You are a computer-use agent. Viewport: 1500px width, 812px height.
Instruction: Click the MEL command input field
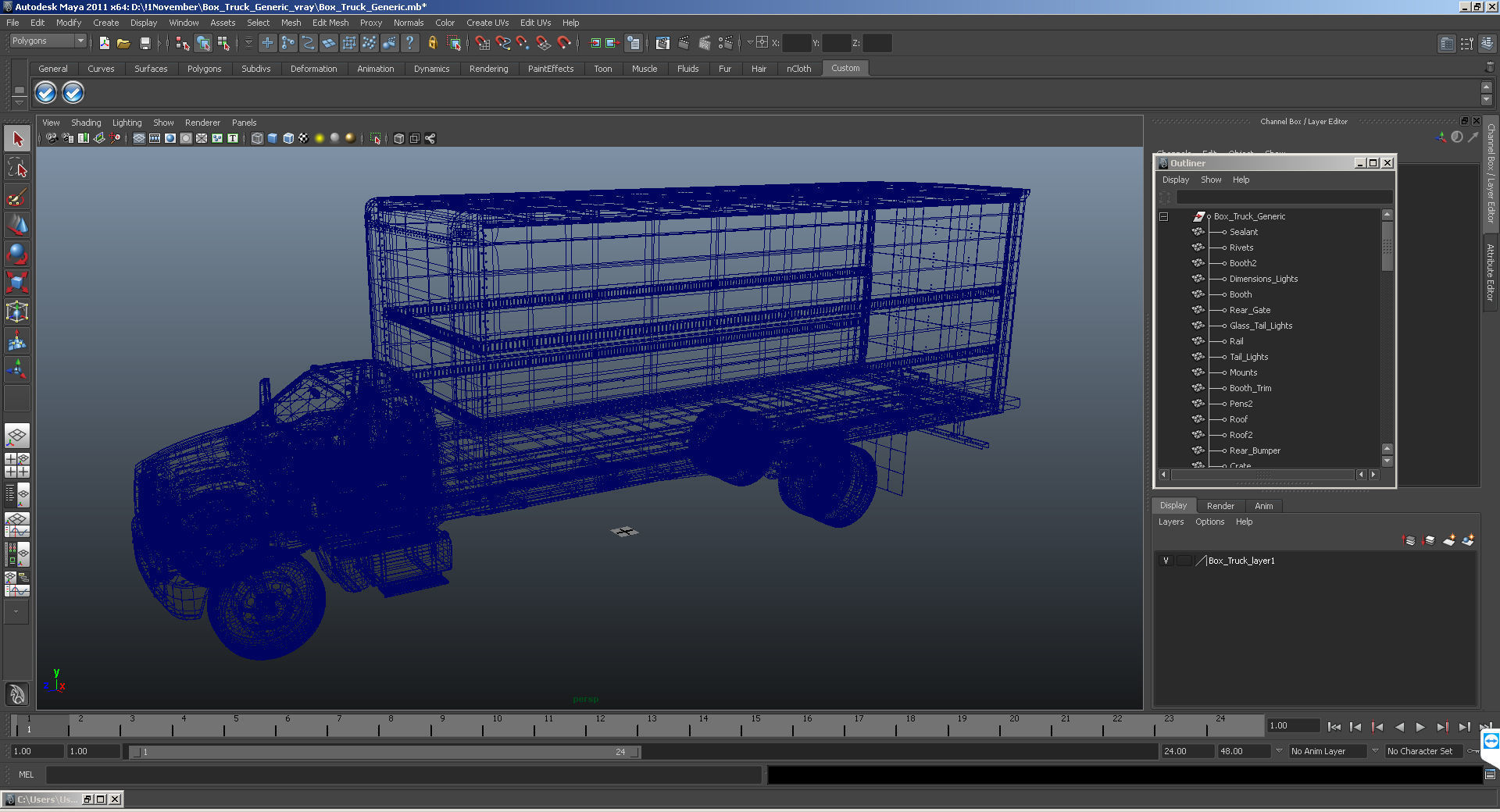point(403,775)
